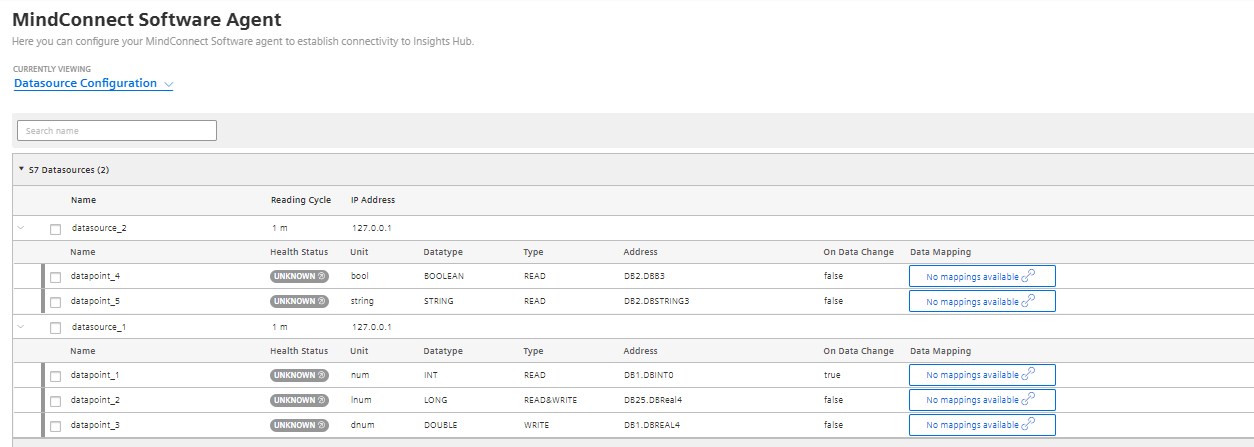
Task: Click the true On Data Change value
Action: click(x=832, y=375)
